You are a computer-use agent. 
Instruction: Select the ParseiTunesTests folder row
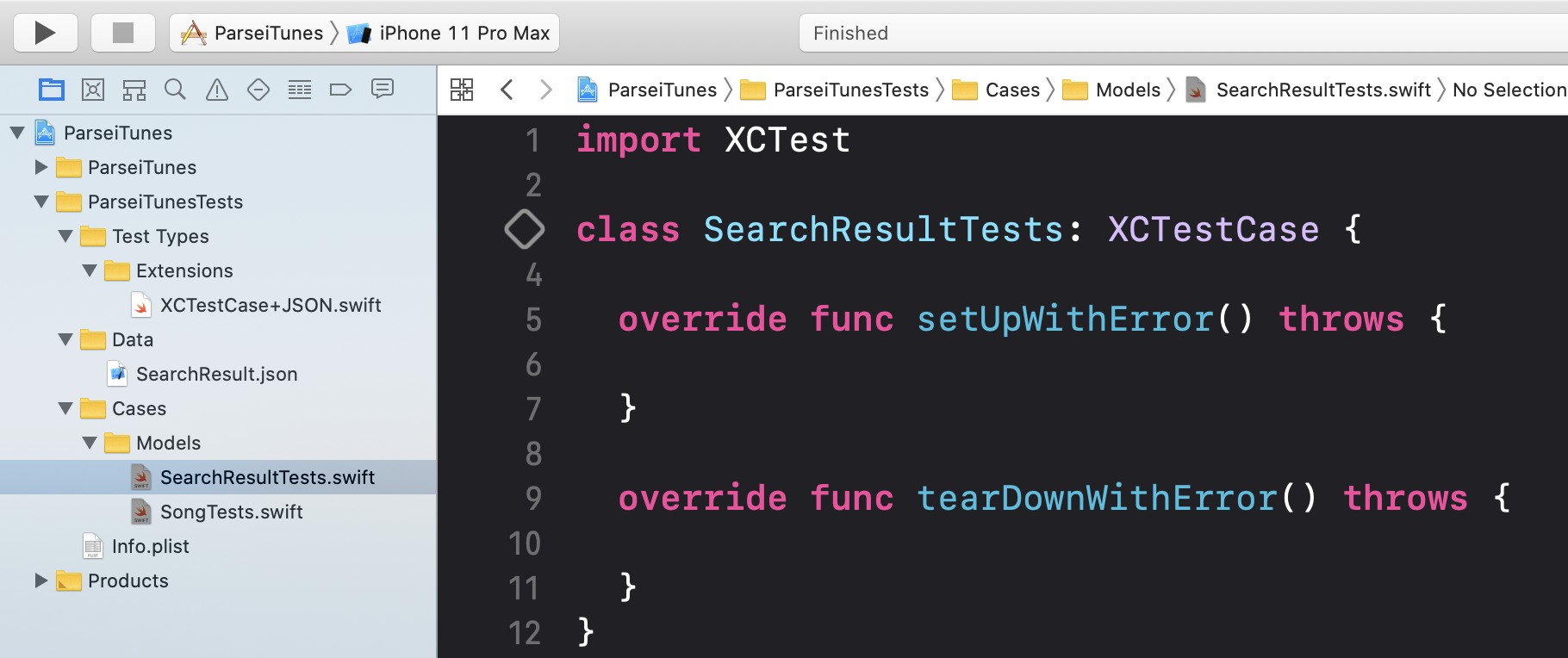coord(218,202)
